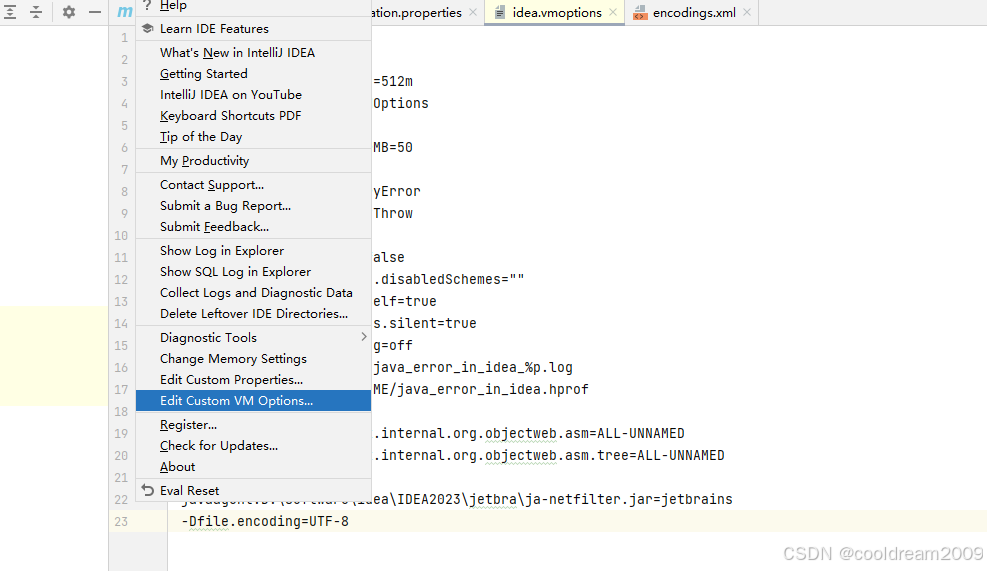Click the -Dfile.encoding=UTF-8 line
987x571 pixels.
click(265, 521)
